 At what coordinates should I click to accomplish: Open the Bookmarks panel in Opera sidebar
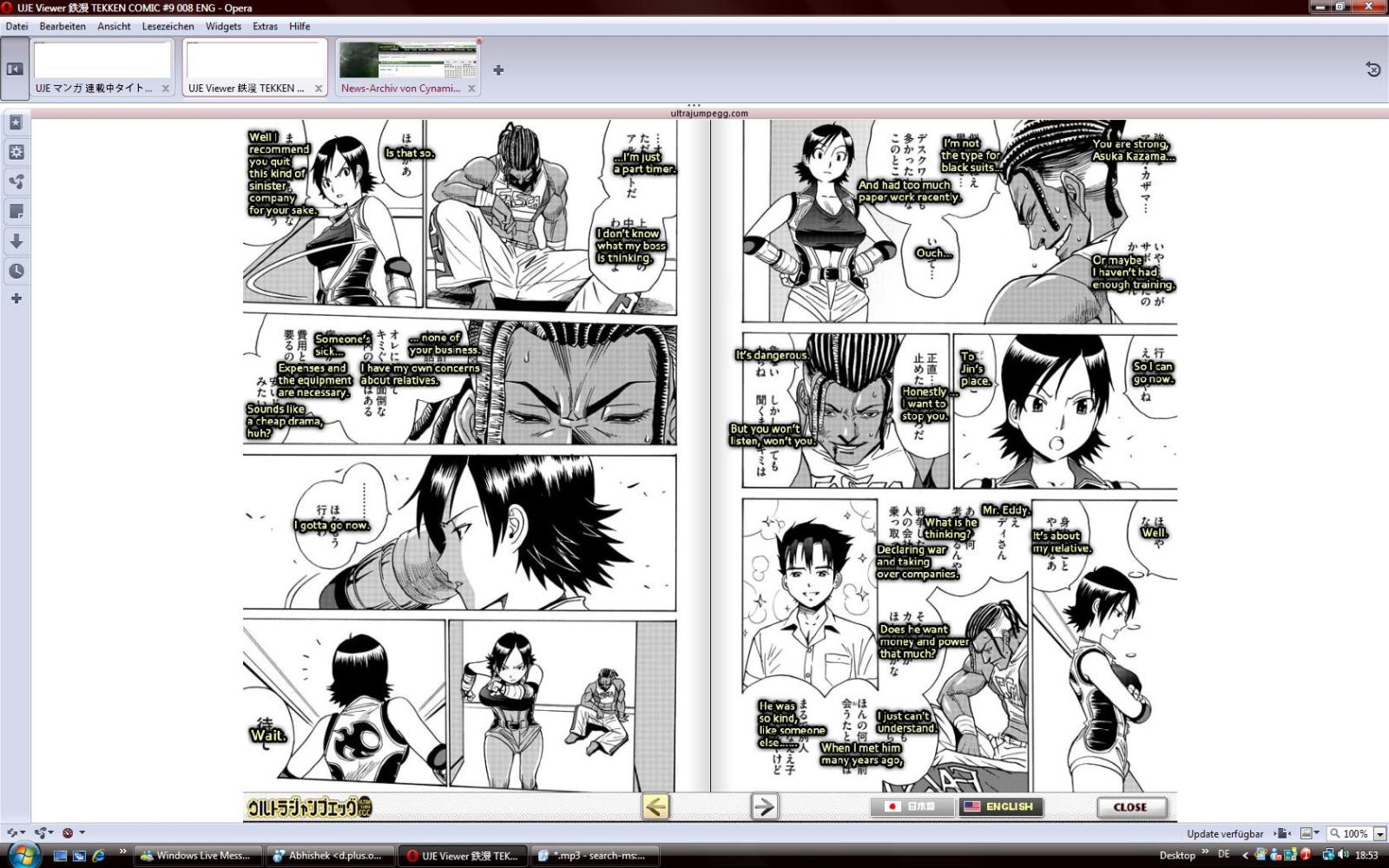tap(16, 122)
